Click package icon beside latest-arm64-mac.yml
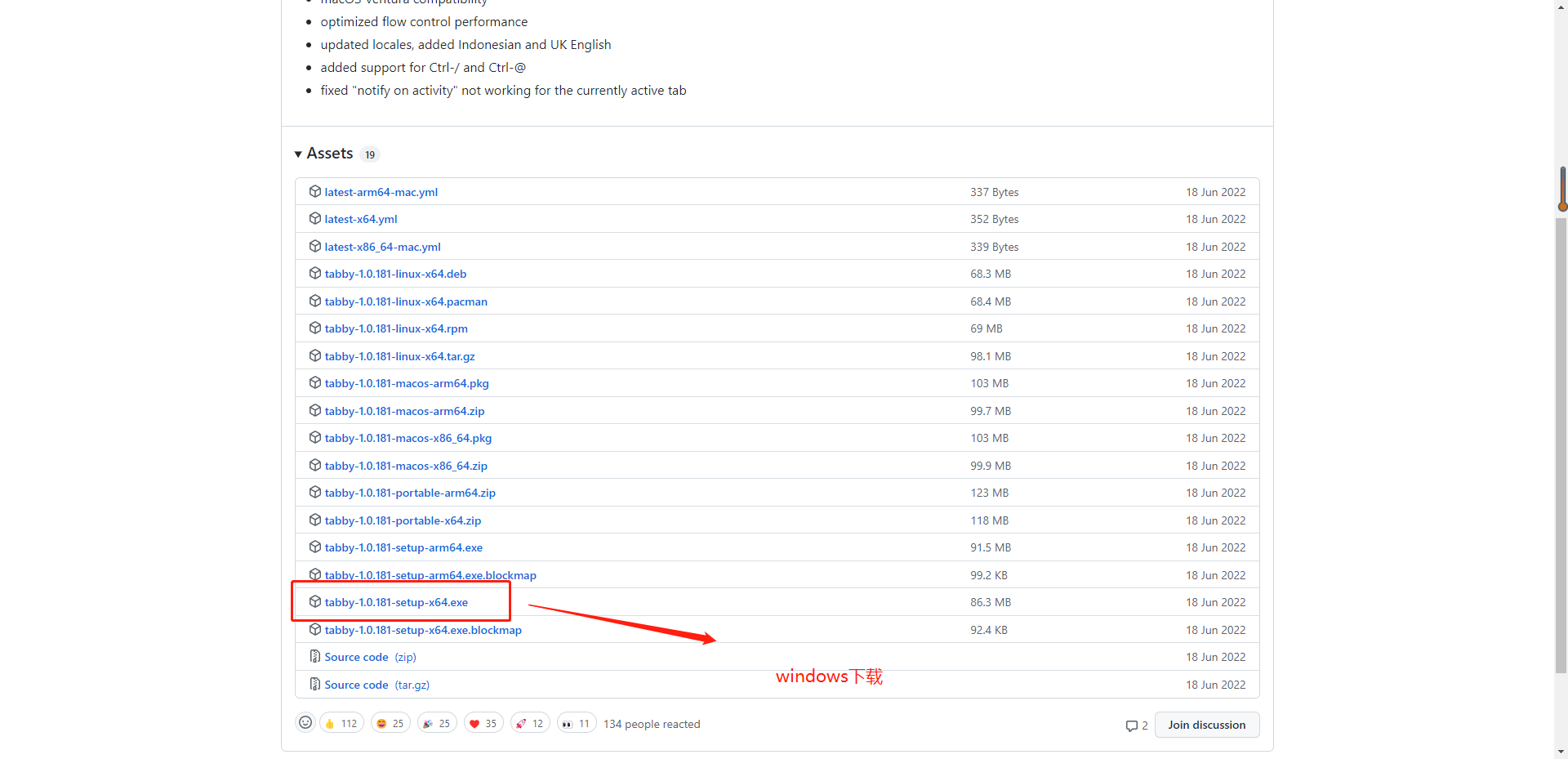This screenshot has height=759, width=1568. (x=315, y=191)
